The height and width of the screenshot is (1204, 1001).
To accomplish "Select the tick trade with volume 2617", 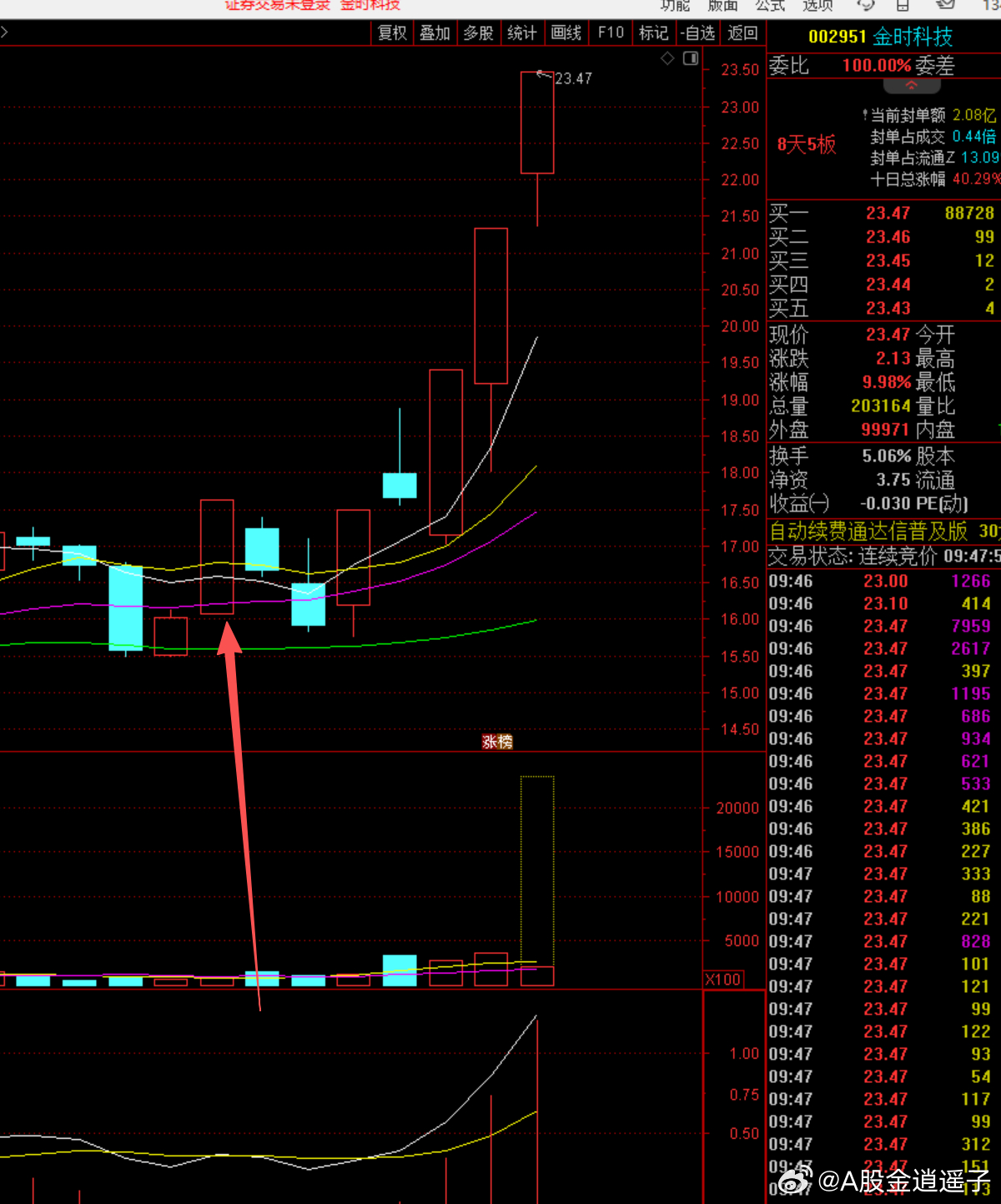I will 880,648.
